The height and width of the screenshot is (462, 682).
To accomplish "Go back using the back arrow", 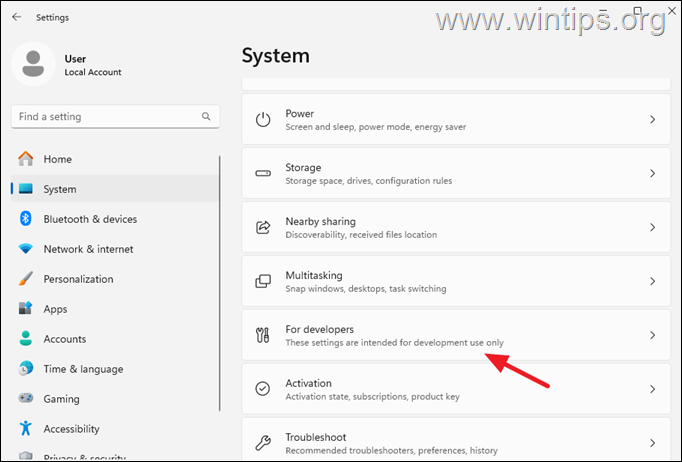I will [x=17, y=17].
